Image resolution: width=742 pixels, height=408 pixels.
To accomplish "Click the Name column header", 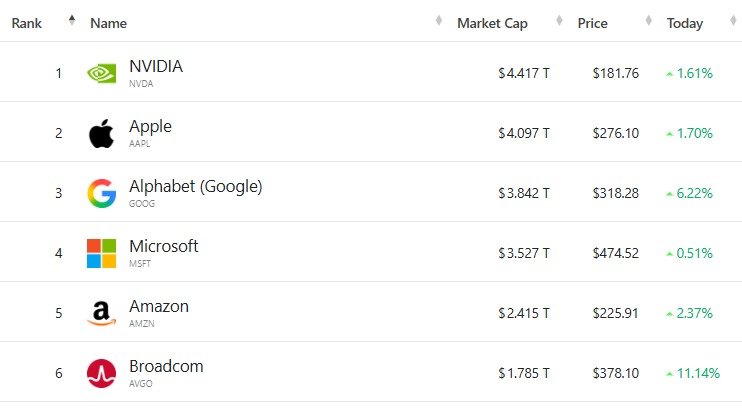I will [x=108, y=23].
